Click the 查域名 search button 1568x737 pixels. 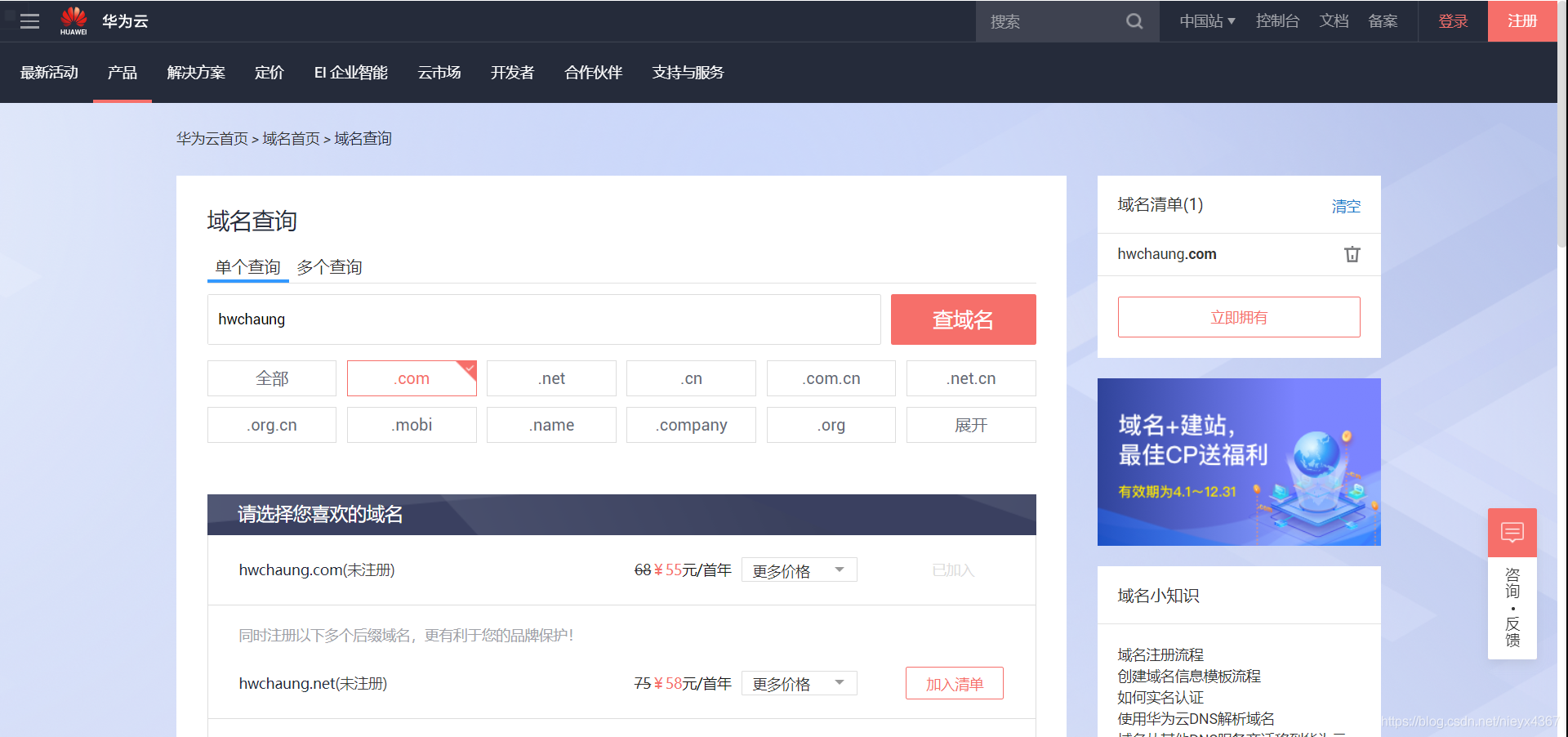pos(963,319)
